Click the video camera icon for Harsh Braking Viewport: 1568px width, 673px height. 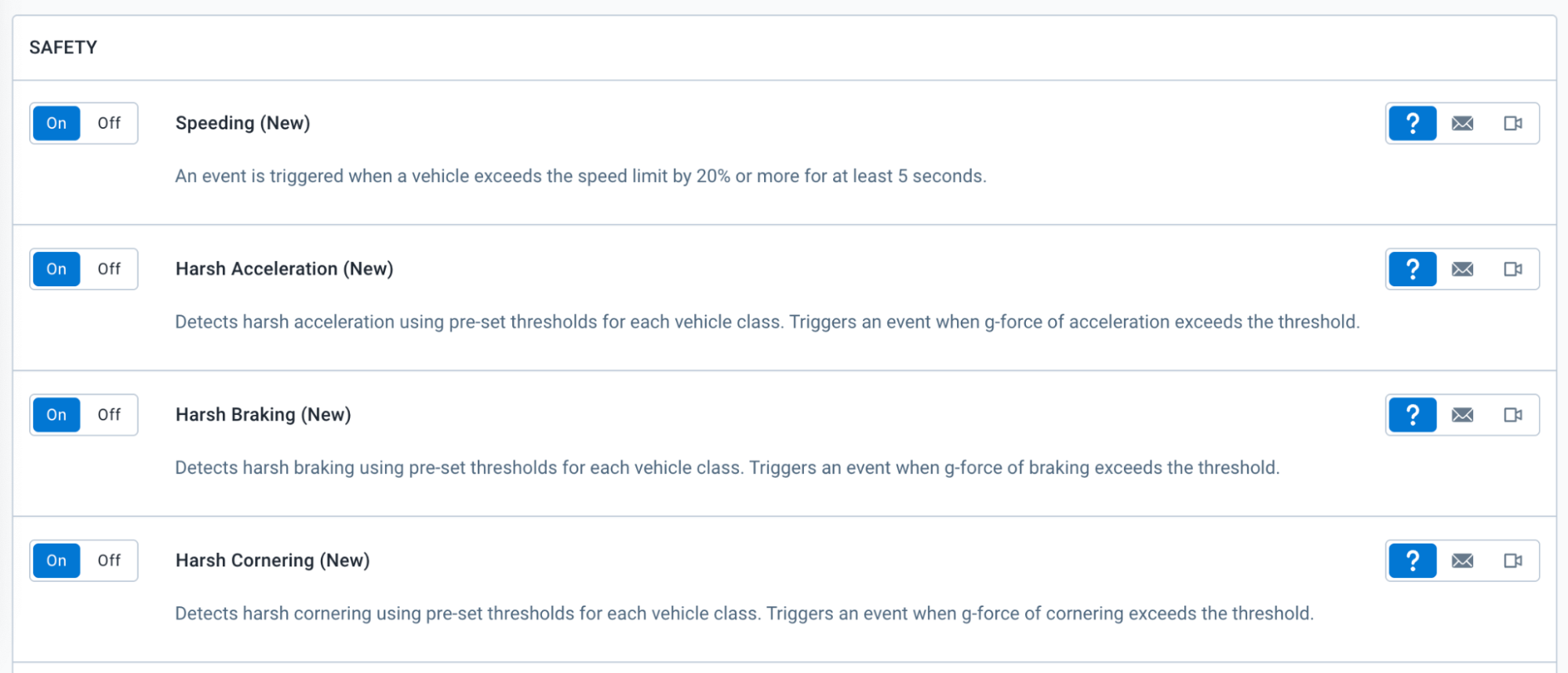tap(1512, 415)
